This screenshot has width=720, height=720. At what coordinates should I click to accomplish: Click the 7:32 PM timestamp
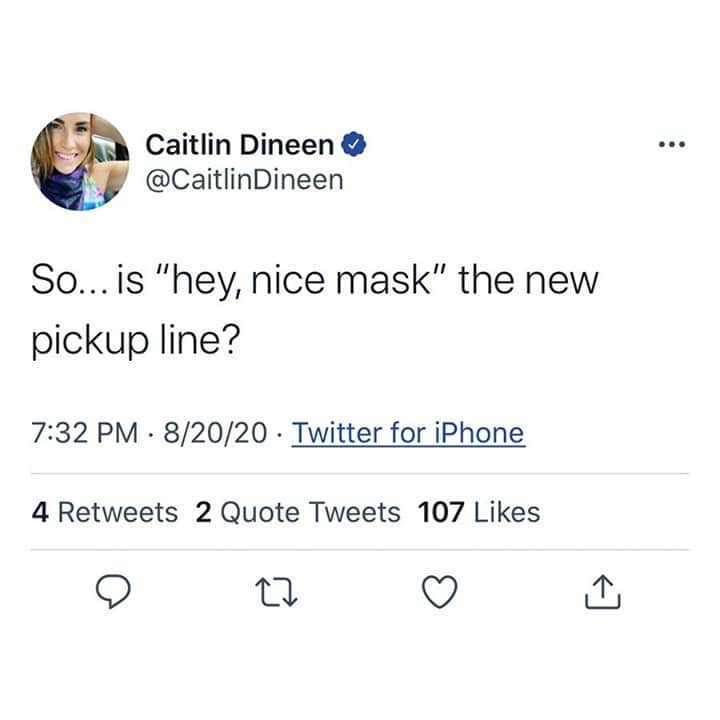tap(85, 433)
